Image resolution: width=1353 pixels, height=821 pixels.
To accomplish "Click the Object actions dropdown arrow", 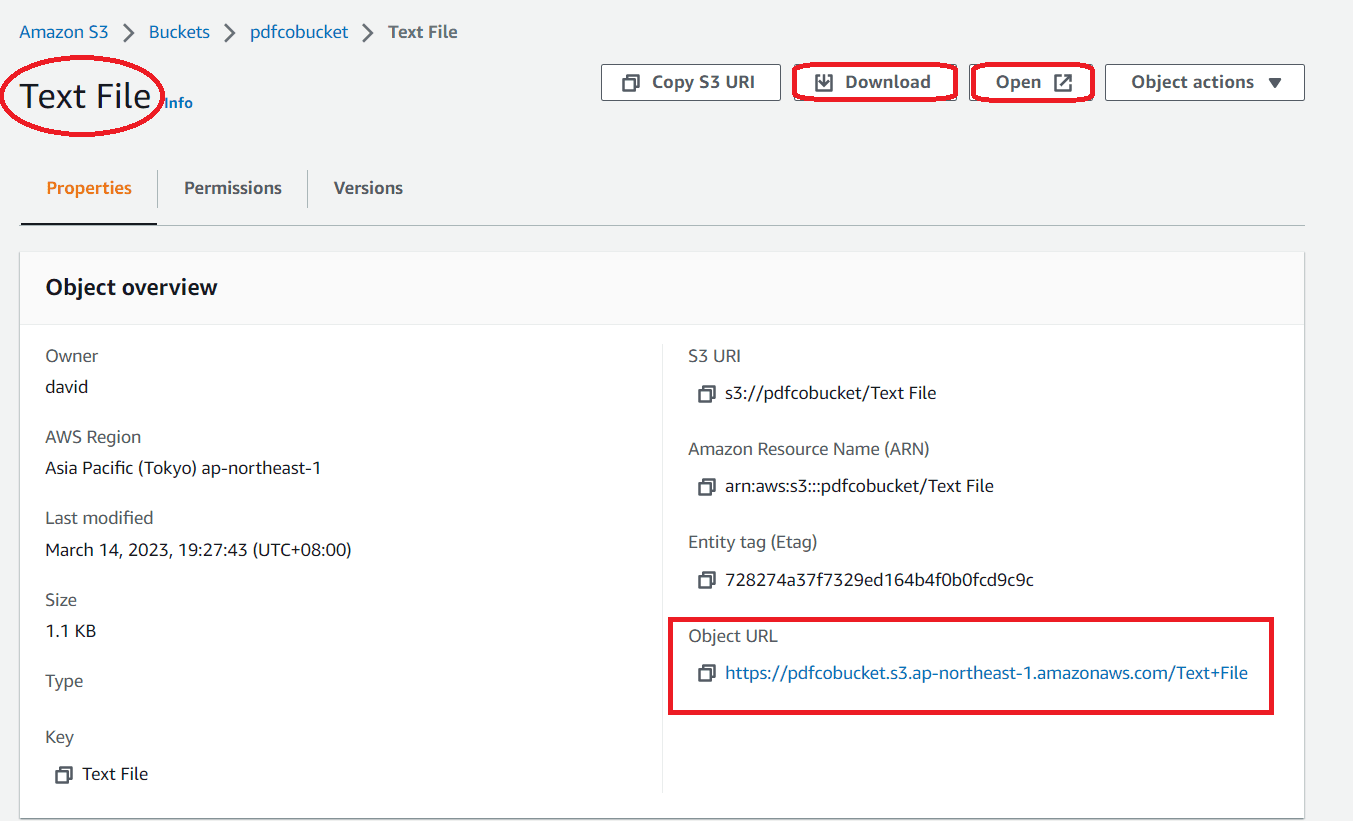I will pos(1275,83).
